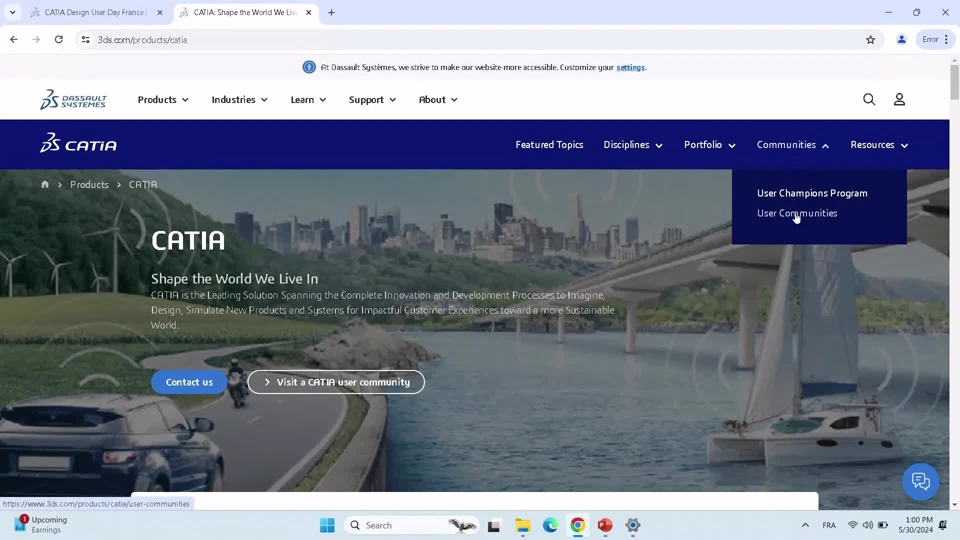Open PowerPoint from taskbar
Screen dimensions: 960x540
(605, 525)
